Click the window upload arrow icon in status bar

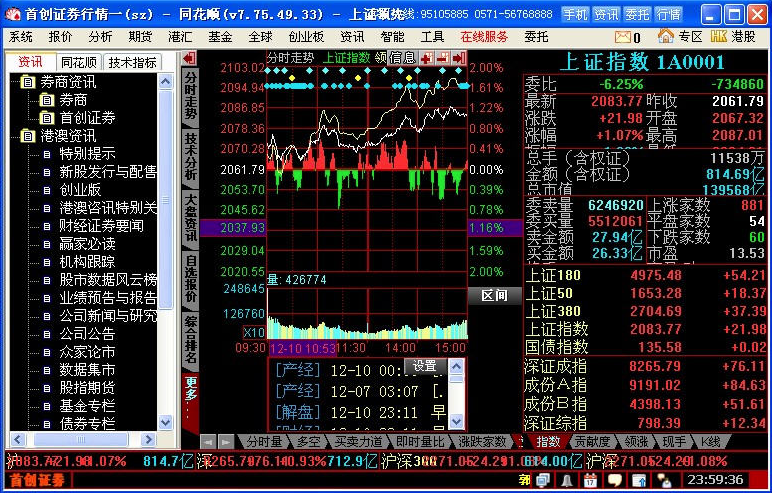(639, 480)
